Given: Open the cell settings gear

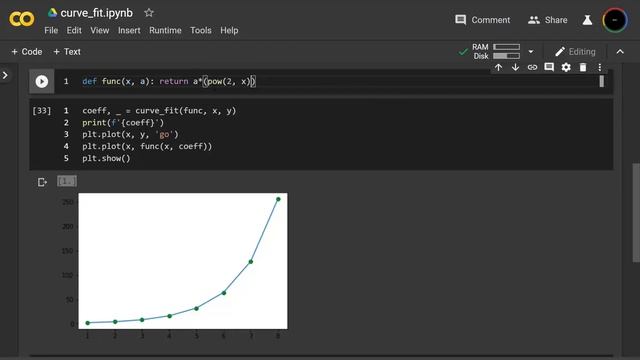Looking at the screenshot, I should click(566, 67).
